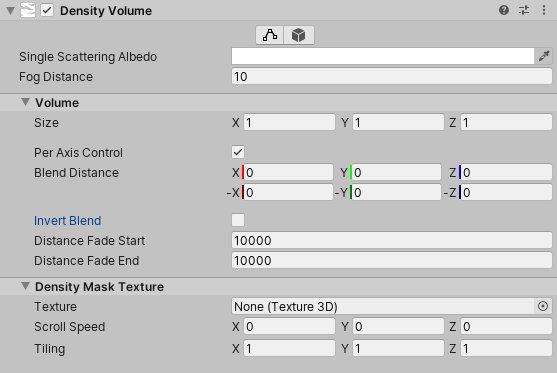Click the Tiling Z value field

pos(506,348)
